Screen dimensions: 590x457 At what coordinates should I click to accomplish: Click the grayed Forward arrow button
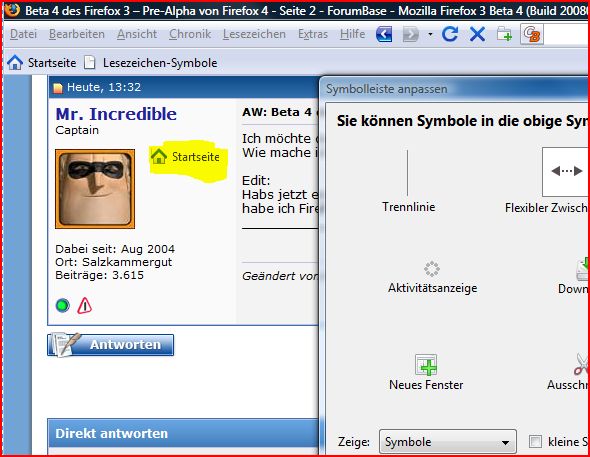411,34
